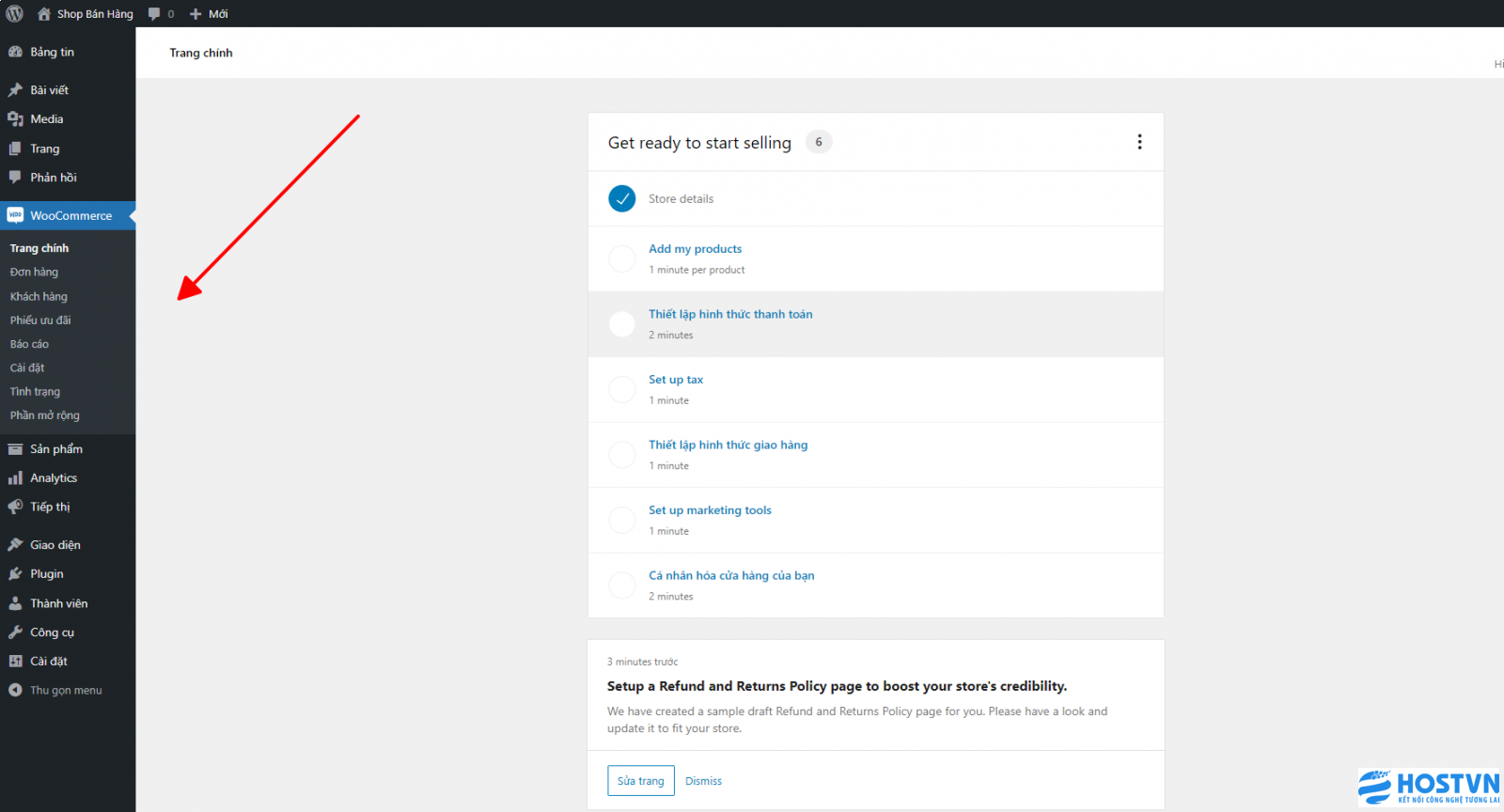Image resolution: width=1504 pixels, height=812 pixels.
Task: Click the Sản phẩm products icon
Action: 15,449
